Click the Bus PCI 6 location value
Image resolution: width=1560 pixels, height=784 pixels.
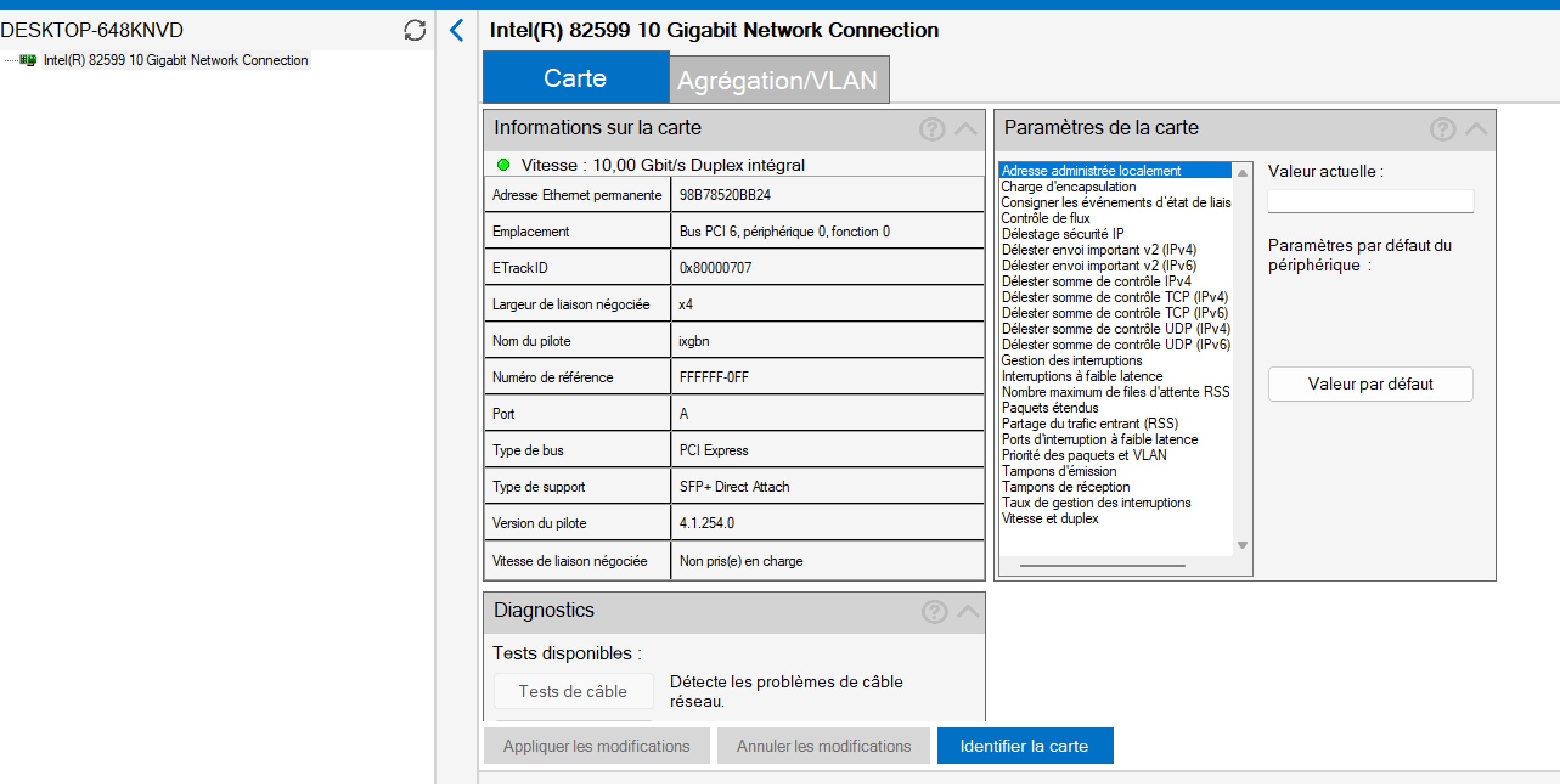pyautogui.click(x=784, y=232)
